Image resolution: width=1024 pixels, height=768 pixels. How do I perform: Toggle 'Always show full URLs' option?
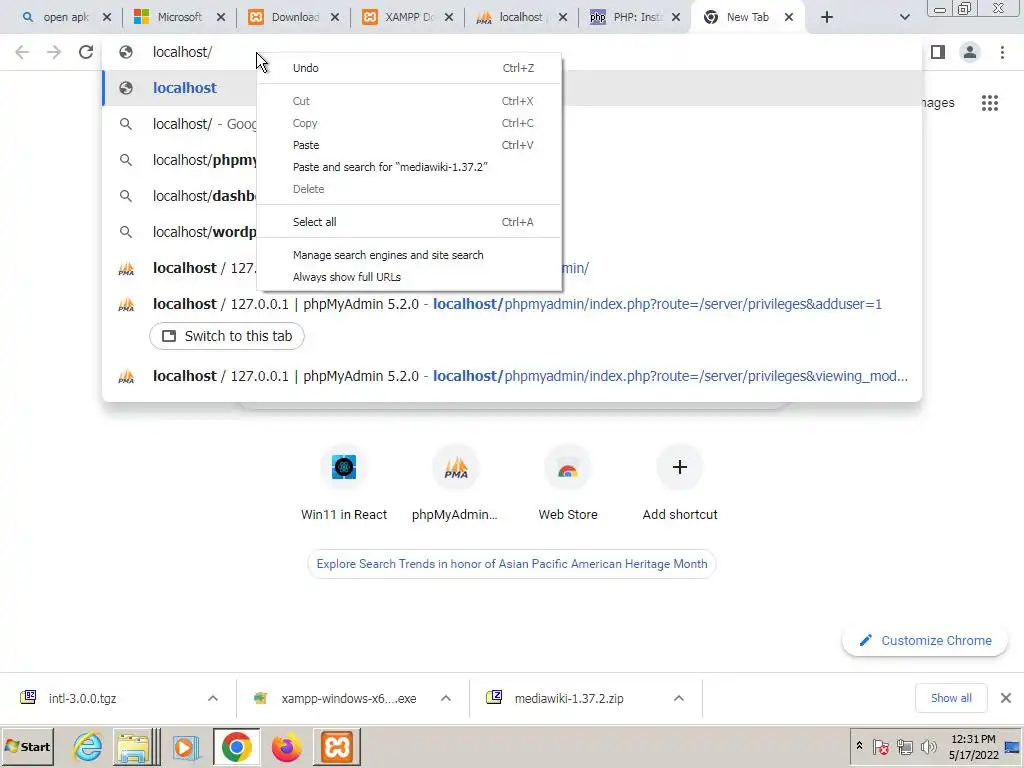click(409, 277)
